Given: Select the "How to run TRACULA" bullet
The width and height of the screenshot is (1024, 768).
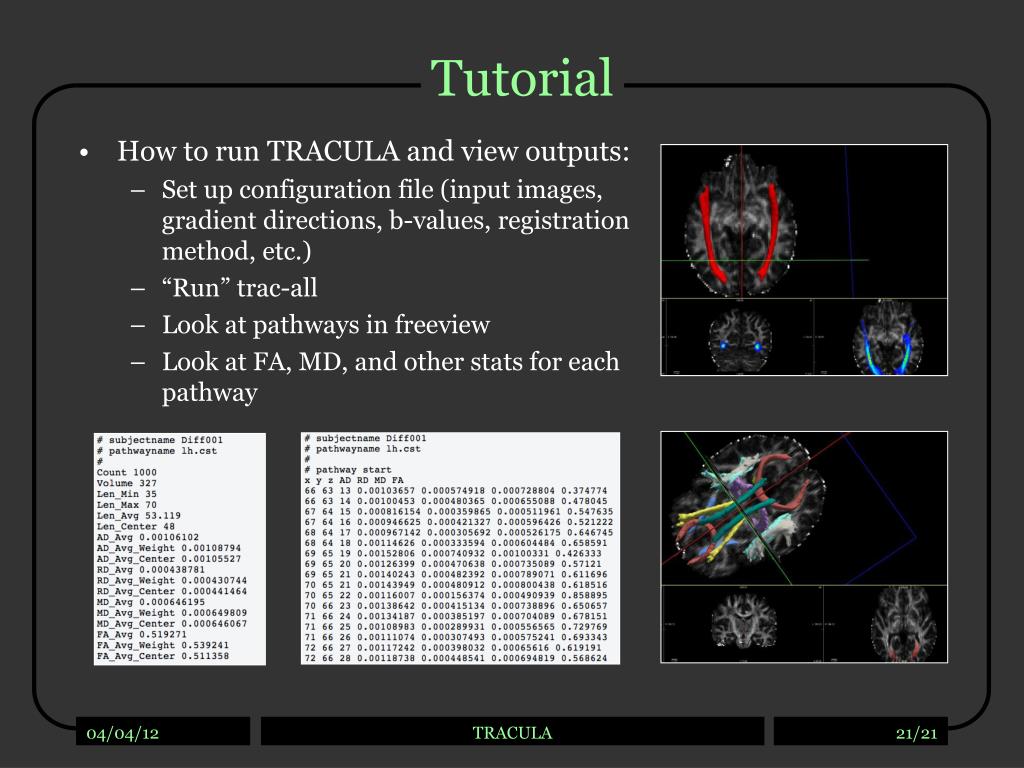Looking at the screenshot, I should [x=373, y=152].
